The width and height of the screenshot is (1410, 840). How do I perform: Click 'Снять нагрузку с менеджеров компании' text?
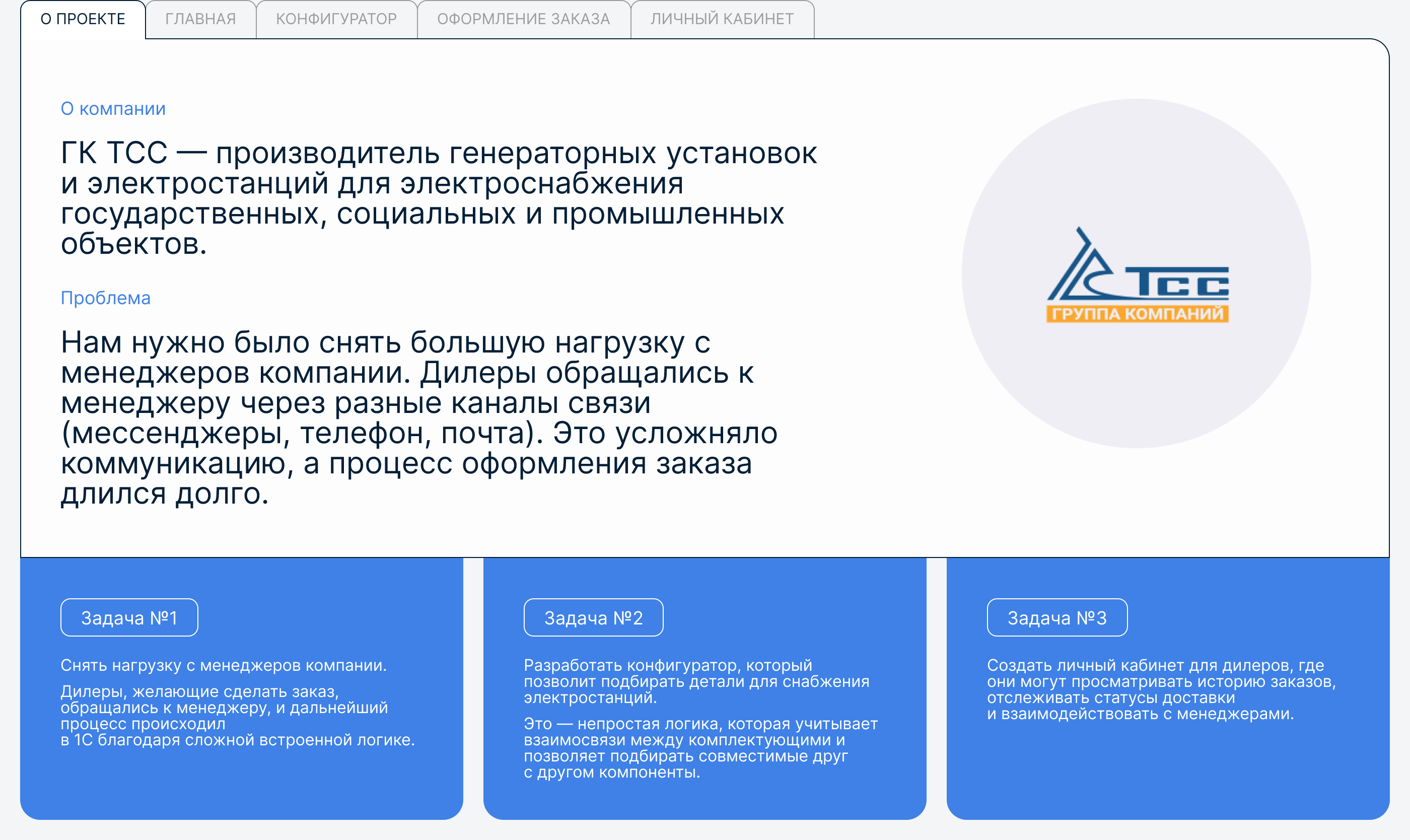point(224,665)
